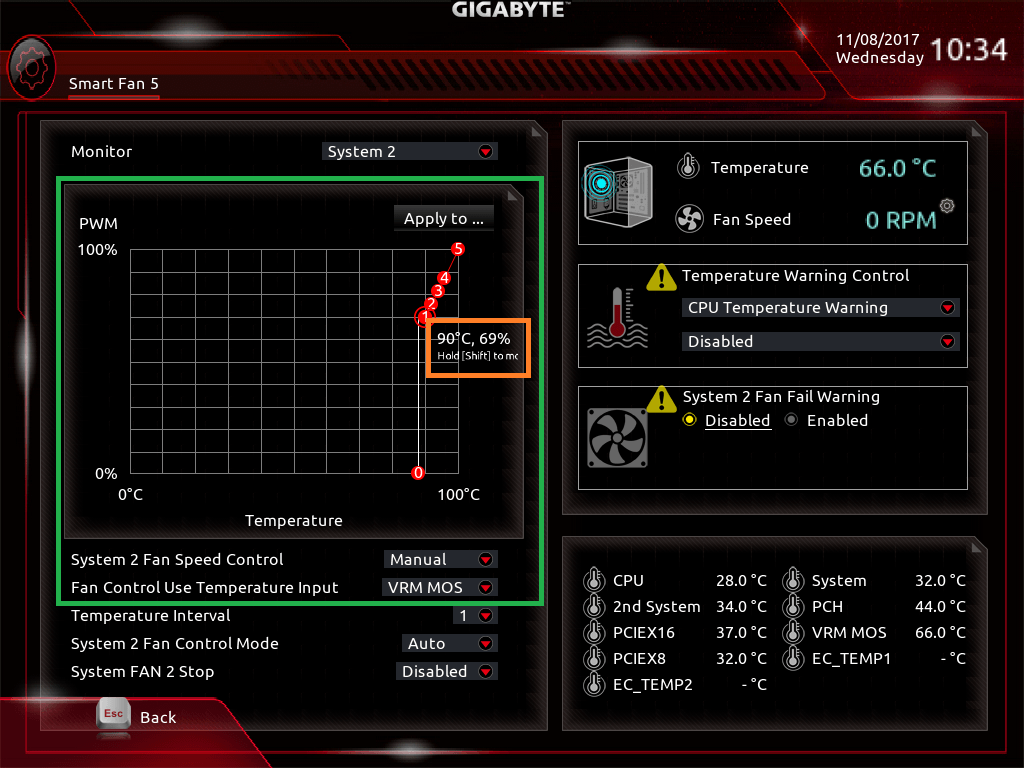Viewport: 1024px width, 768px height.
Task: Click the System 32.0 °C value
Action: pos(940,581)
